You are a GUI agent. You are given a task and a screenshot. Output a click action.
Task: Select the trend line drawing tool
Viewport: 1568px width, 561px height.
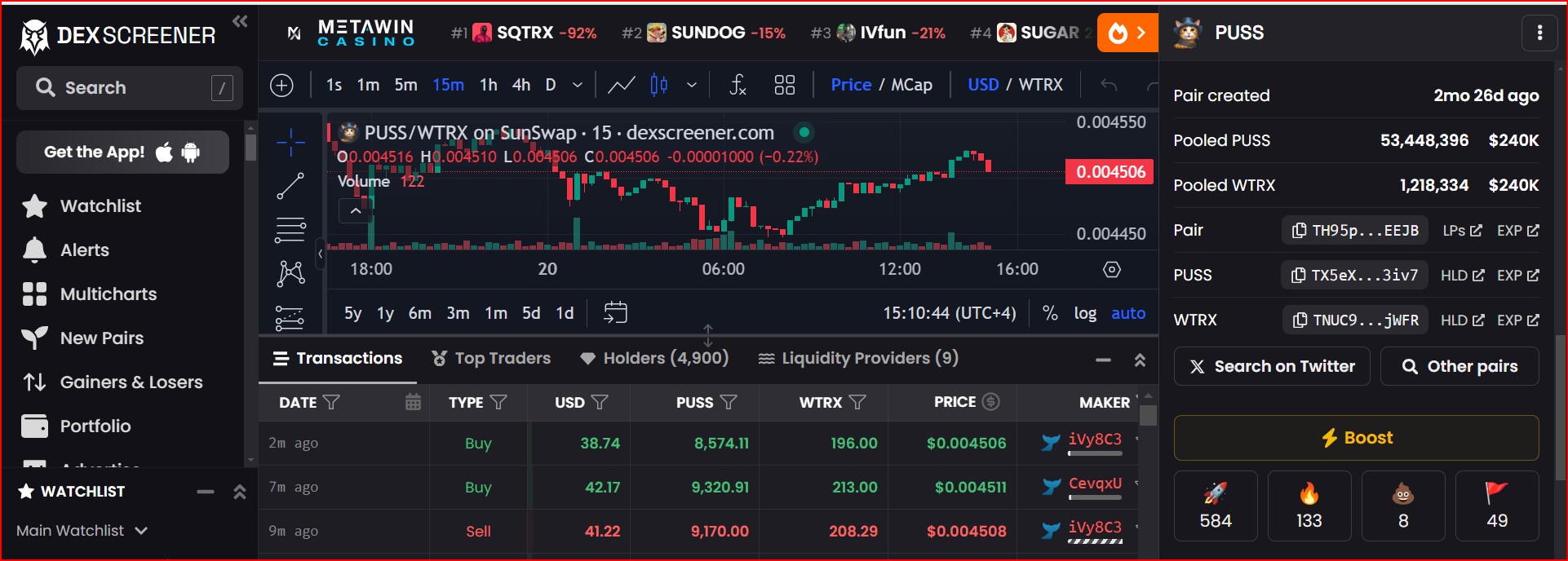click(x=290, y=185)
